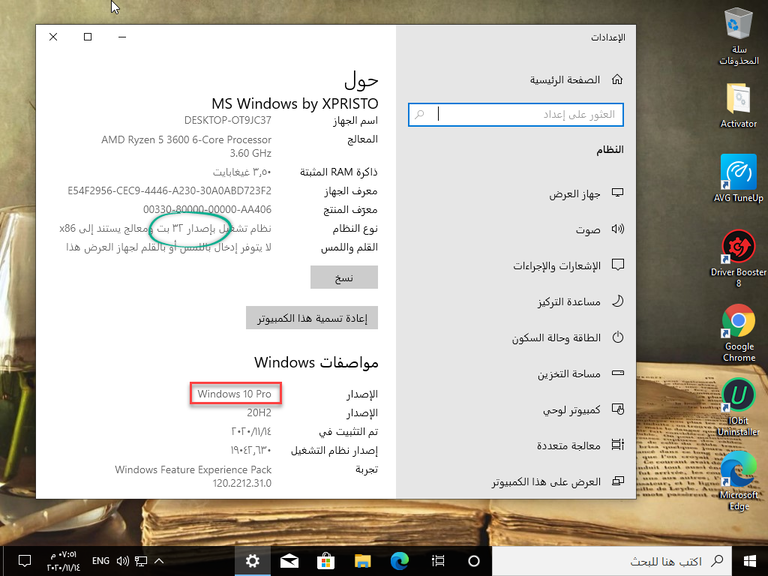The width and height of the screenshot is (768, 576).
Task: Click the Storage drive icon in the sidebar
Action: tap(618, 373)
